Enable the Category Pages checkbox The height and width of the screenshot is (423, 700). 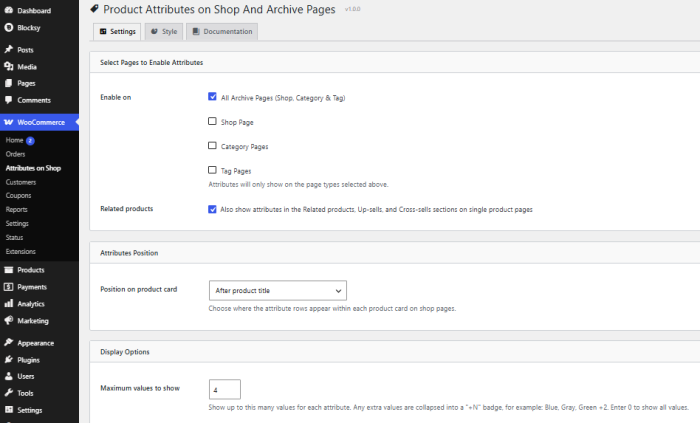click(x=212, y=145)
